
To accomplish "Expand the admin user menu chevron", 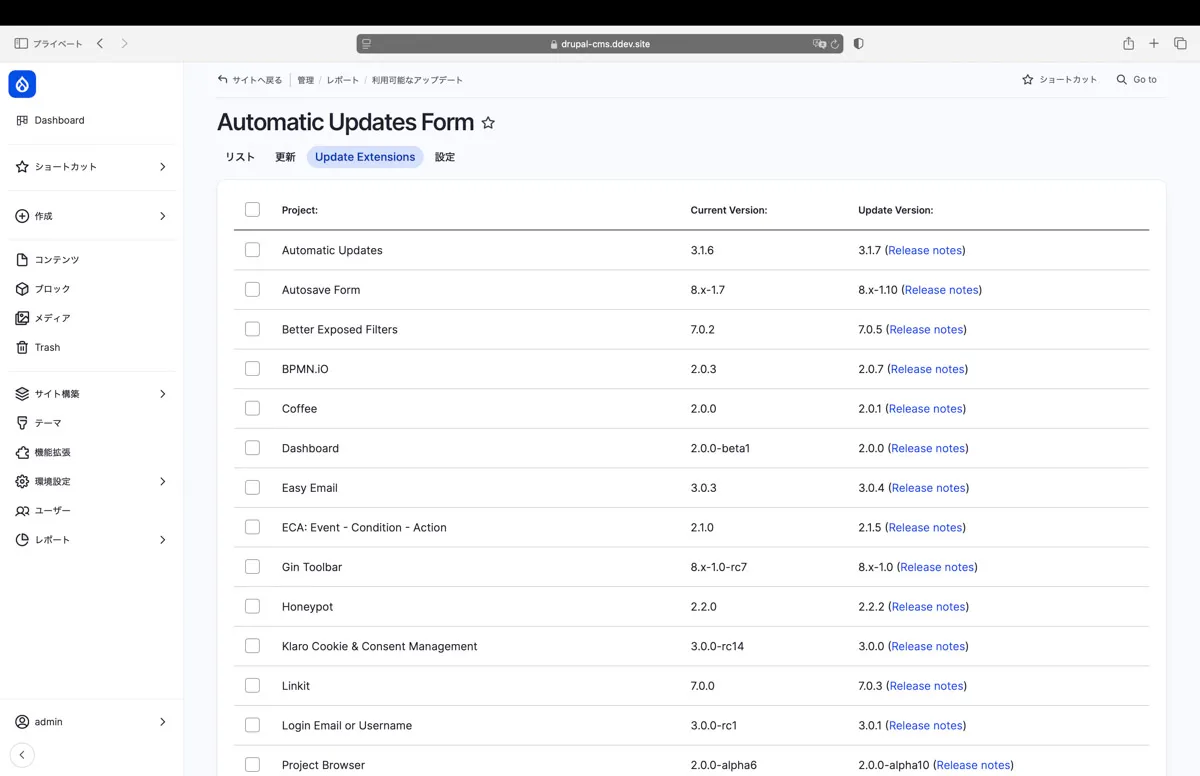I will [x=163, y=722].
